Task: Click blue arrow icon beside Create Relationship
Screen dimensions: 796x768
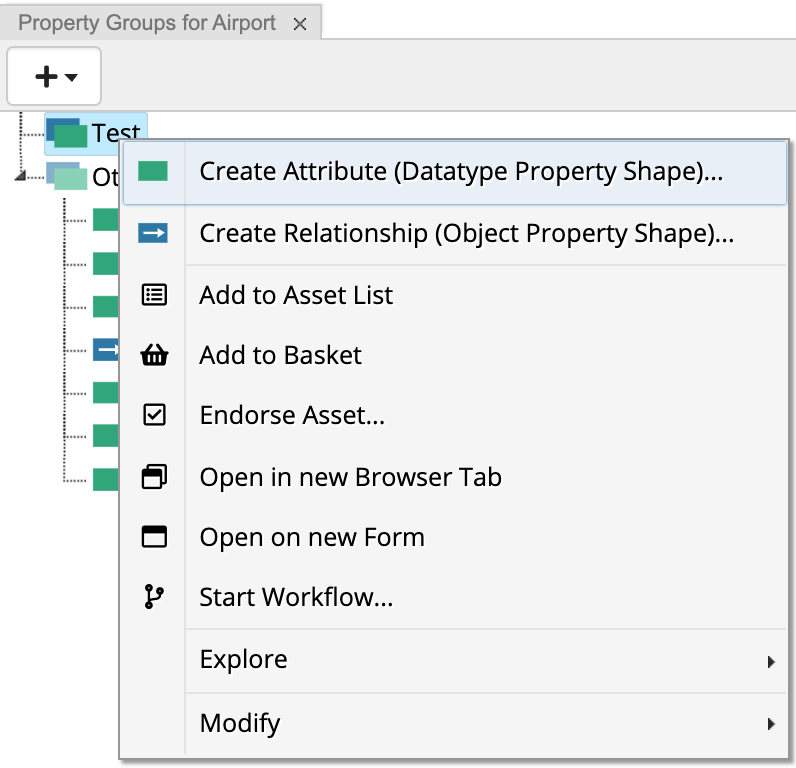Action: pyautogui.click(x=153, y=233)
